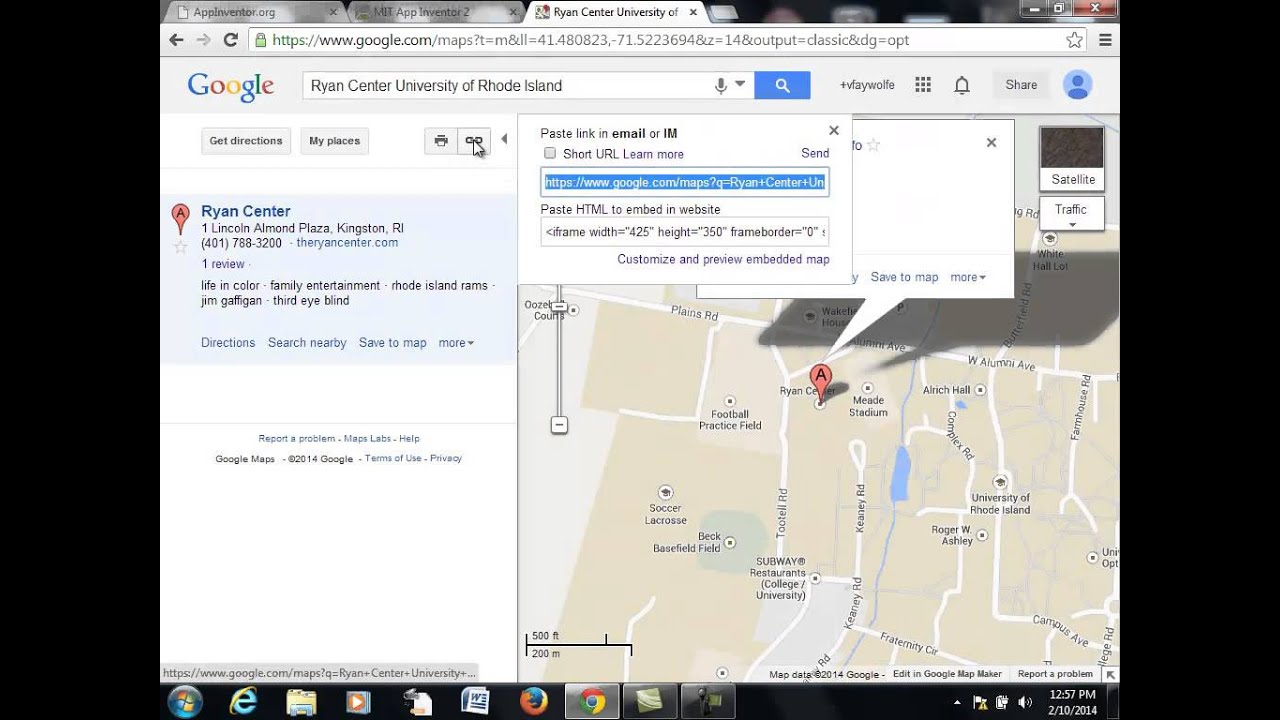Click the microphone voice search icon

coord(720,85)
